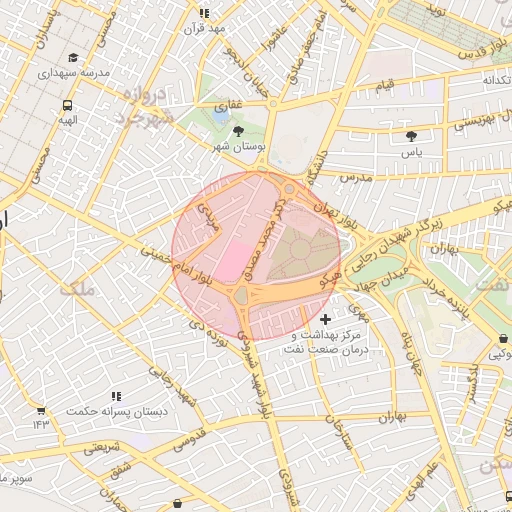Select the ملک neighborhood label
This screenshot has width=512, height=512.
(x=77, y=289)
